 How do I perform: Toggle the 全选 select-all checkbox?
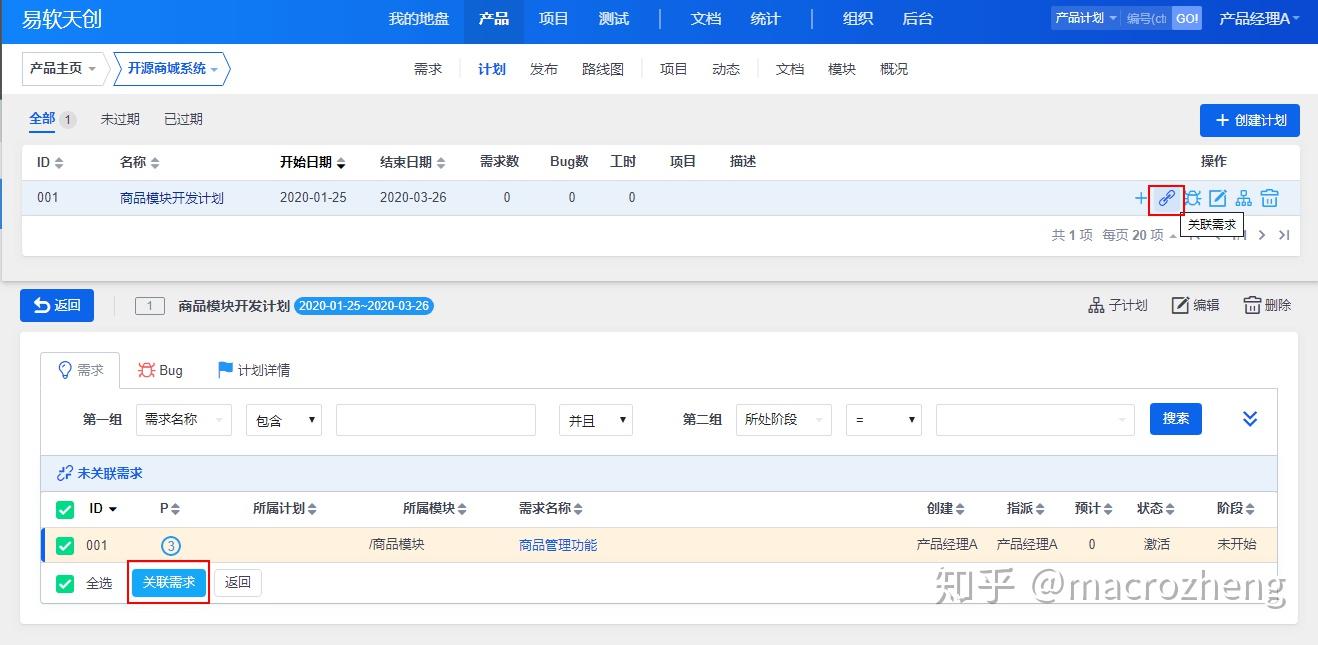tap(65, 583)
